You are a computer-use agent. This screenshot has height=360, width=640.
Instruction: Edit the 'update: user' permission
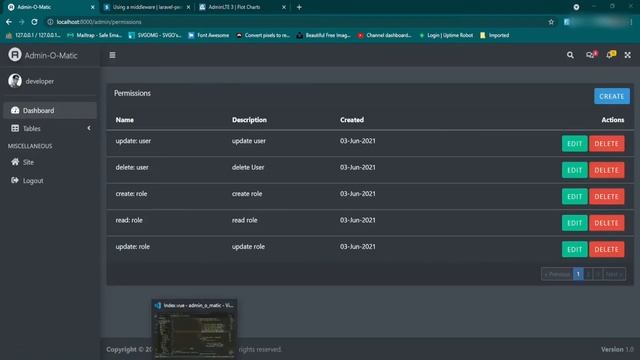[x=574, y=144]
